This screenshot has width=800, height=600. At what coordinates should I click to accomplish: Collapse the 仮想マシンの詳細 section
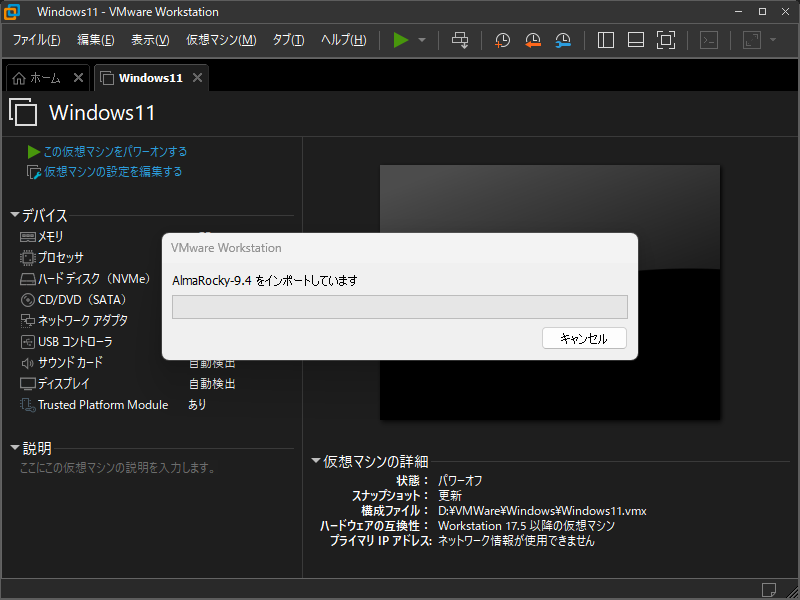tap(316, 461)
